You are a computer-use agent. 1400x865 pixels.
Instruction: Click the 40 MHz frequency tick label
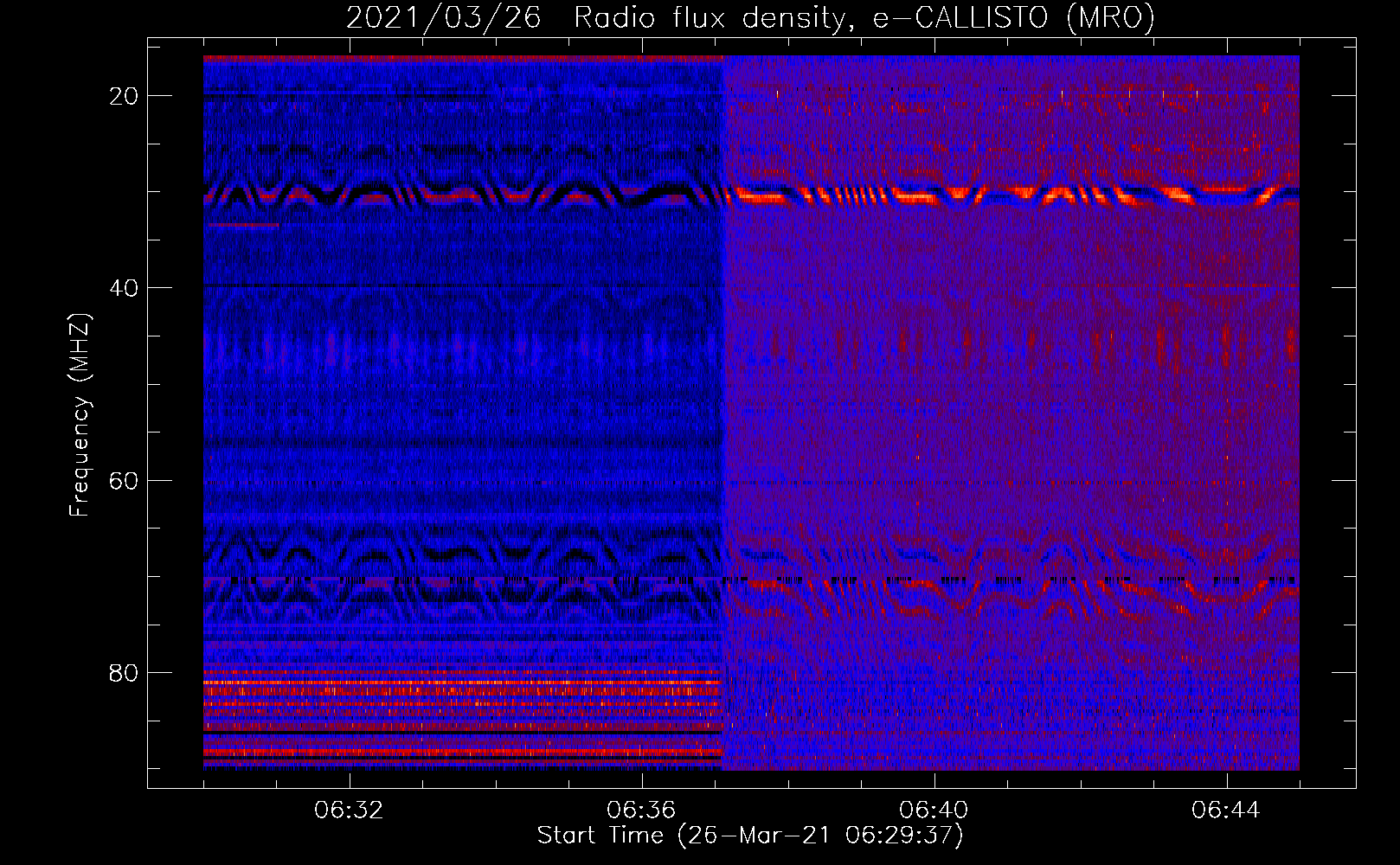tap(124, 288)
